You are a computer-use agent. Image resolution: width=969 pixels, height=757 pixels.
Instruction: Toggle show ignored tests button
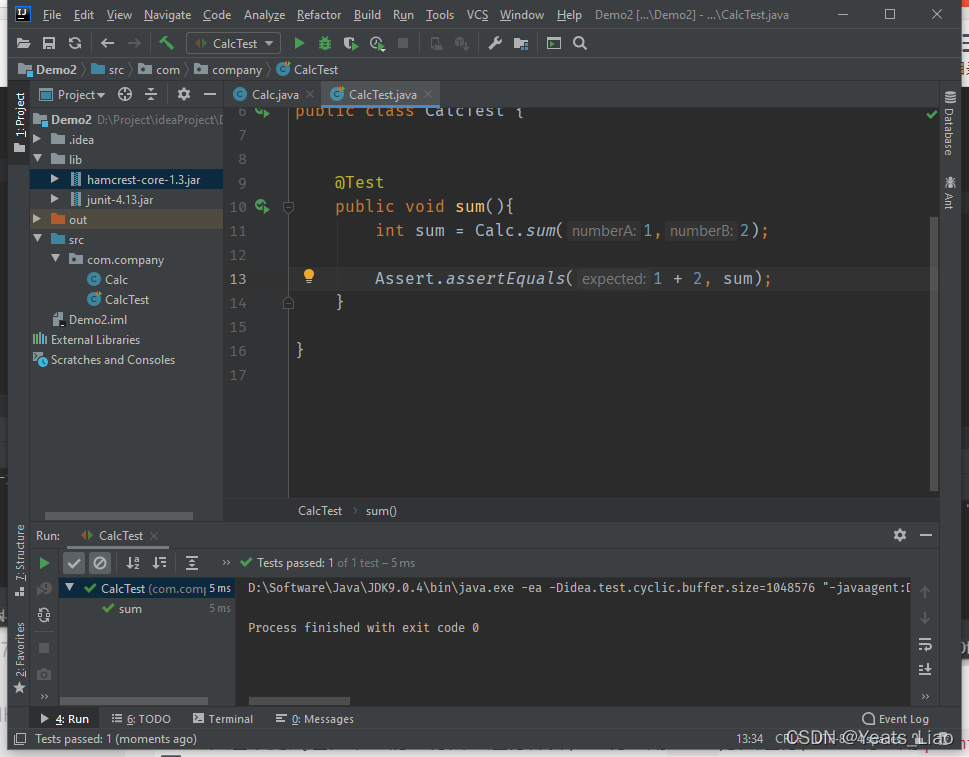[99, 563]
